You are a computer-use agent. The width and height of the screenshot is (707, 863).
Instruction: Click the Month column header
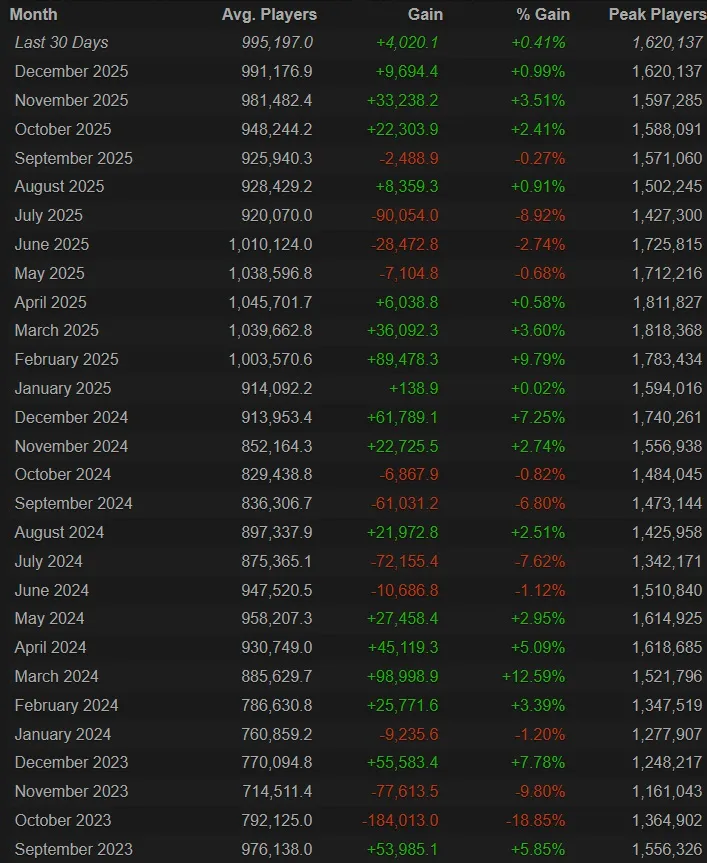click(33, 14)
